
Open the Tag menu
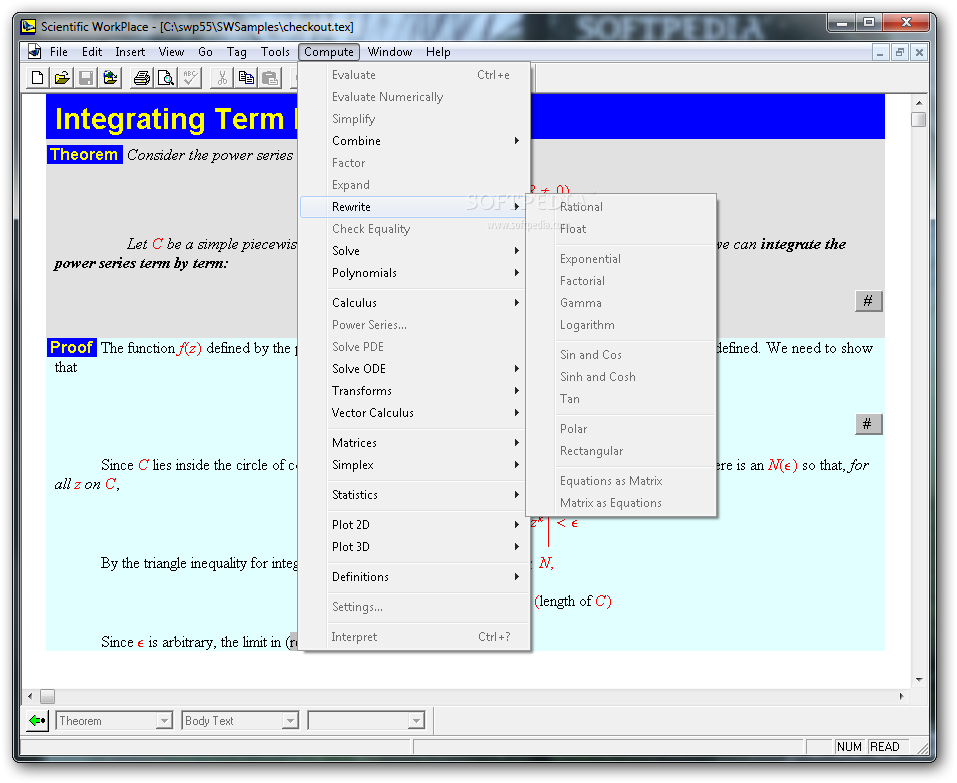pos(237,52)
